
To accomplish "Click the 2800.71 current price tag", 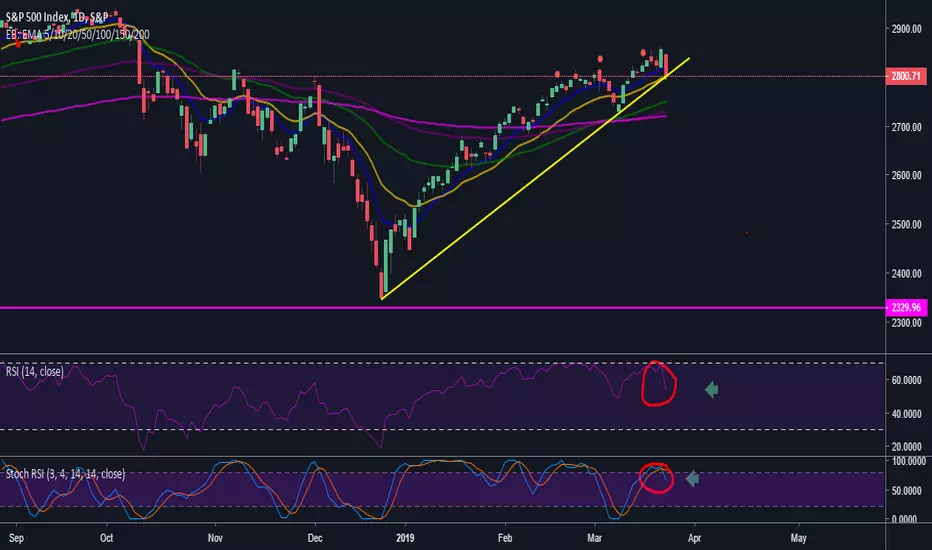I will [906, 76].
